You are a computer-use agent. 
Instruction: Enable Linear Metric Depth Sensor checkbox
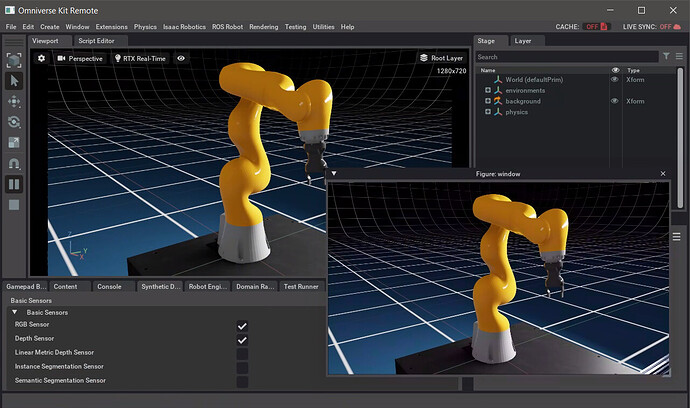[x=242, y=354]
